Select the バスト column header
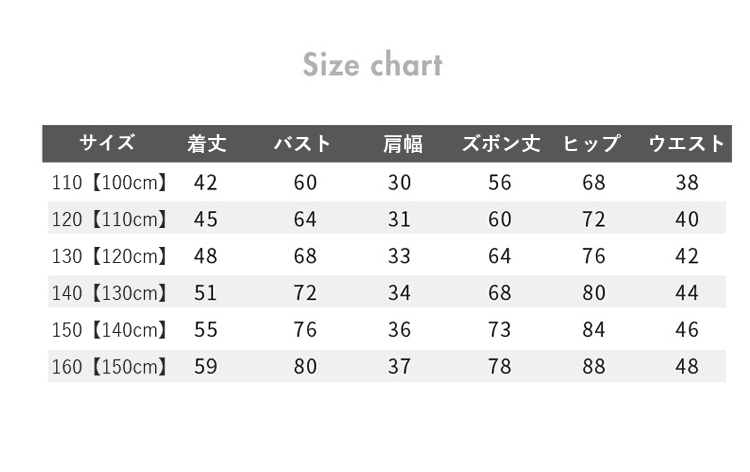The image size is (750, 472). click(x=303, y=144)
